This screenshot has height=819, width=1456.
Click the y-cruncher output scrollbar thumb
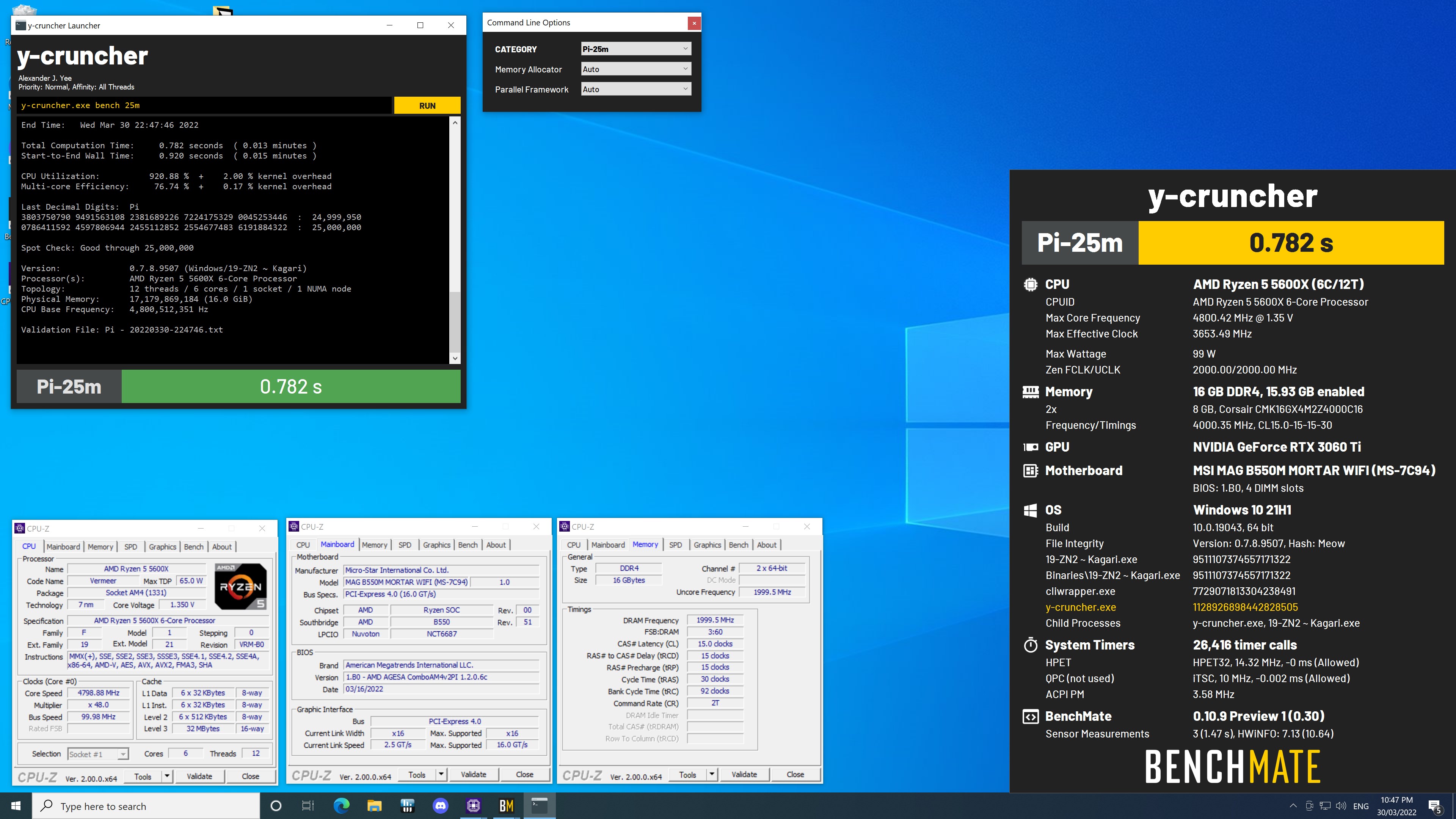[455, 322]
